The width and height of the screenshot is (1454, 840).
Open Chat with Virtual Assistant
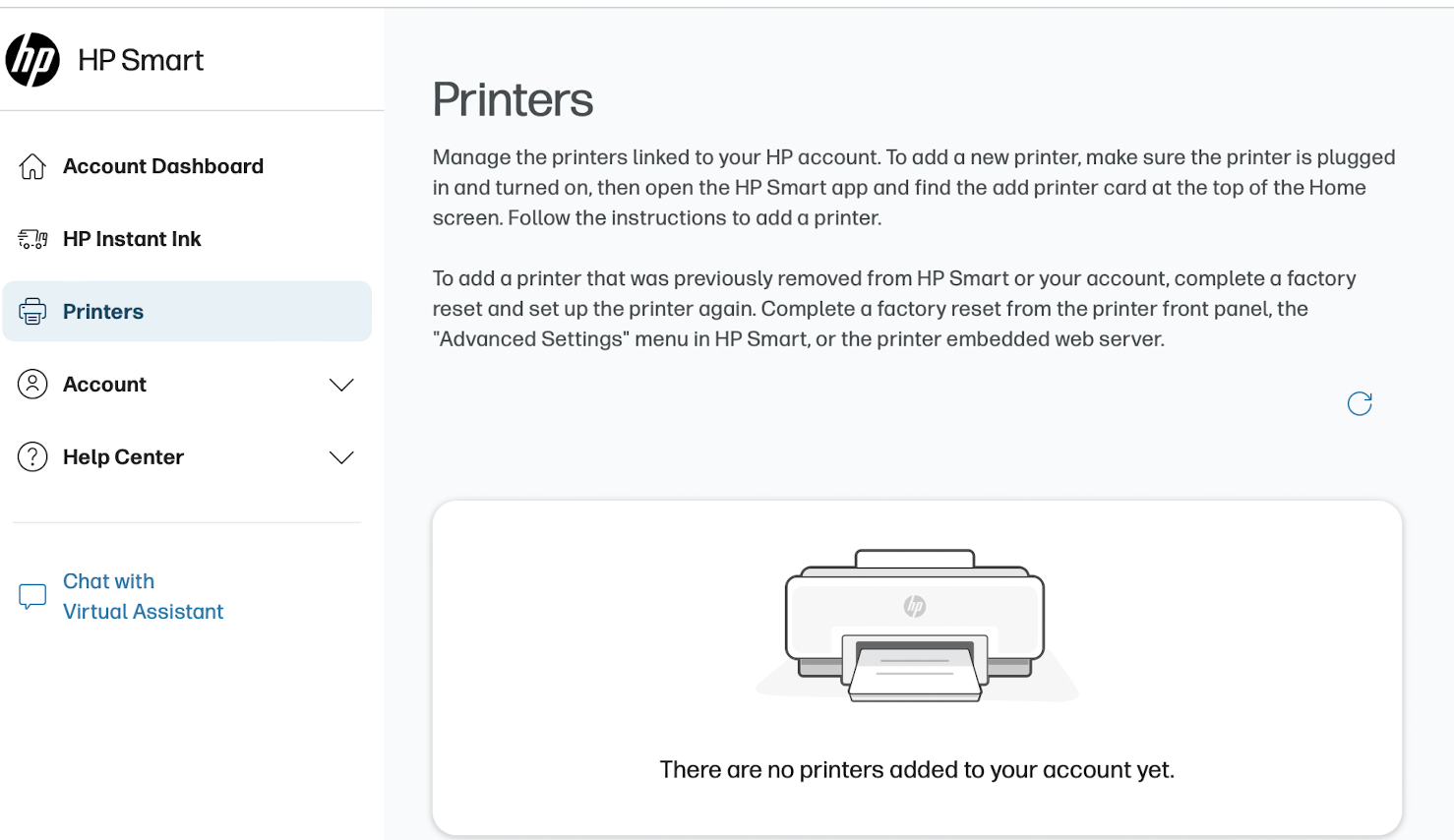pos(143,596)
